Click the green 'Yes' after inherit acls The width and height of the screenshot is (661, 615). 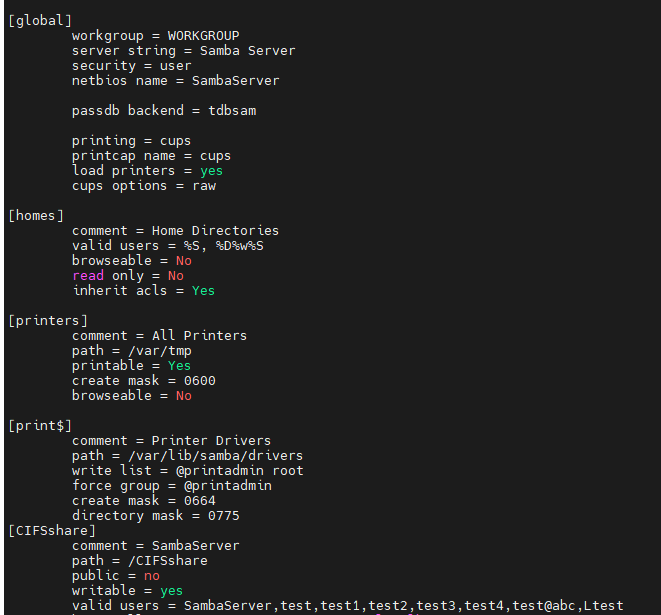[x=203, y=290]
